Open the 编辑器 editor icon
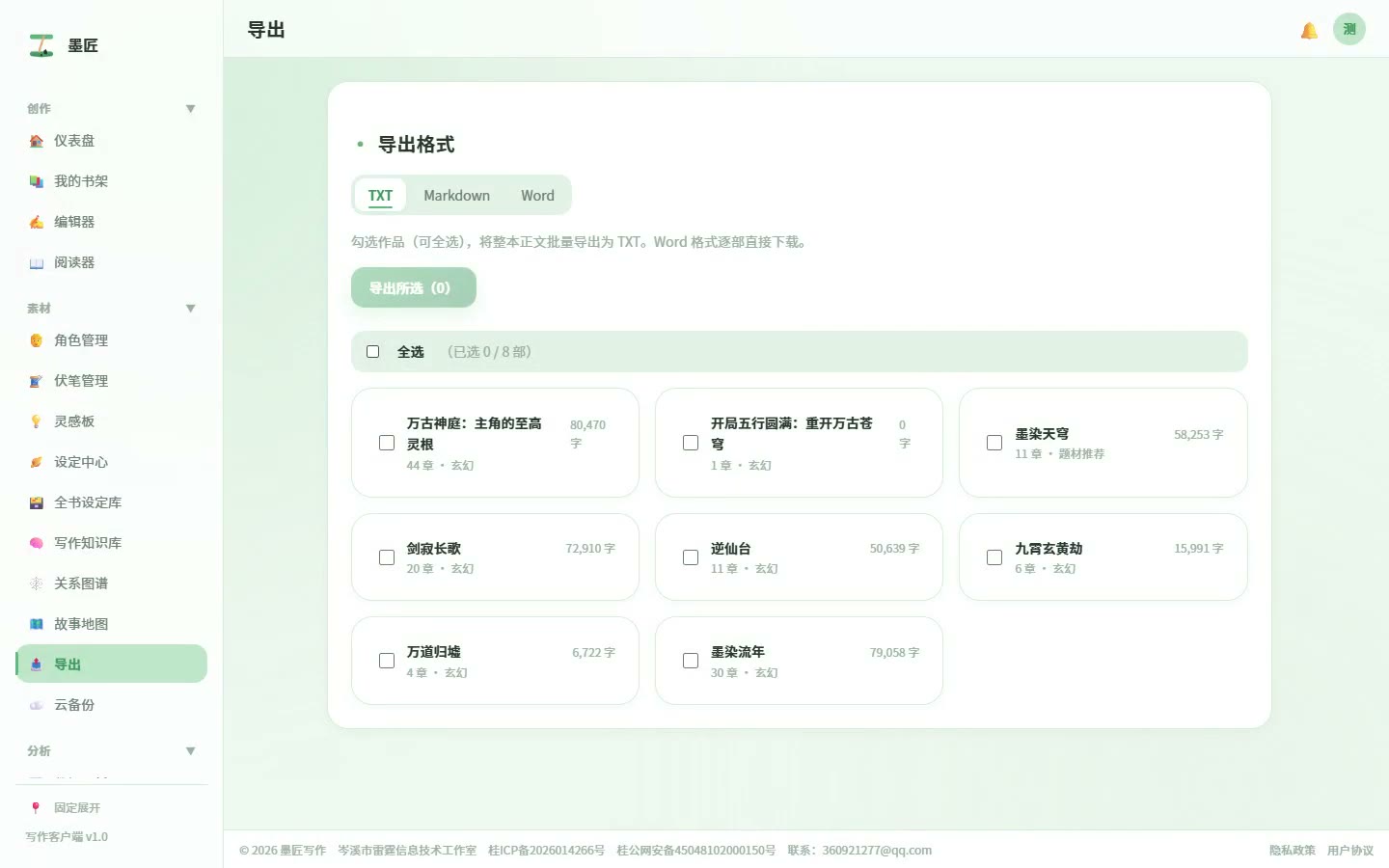1389x868 pixels. [37, 222]
